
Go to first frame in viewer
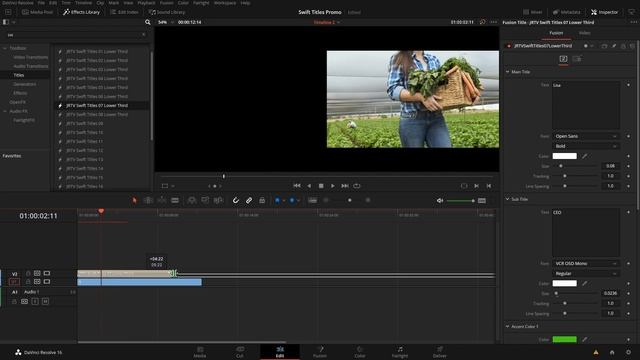[297, 186]
